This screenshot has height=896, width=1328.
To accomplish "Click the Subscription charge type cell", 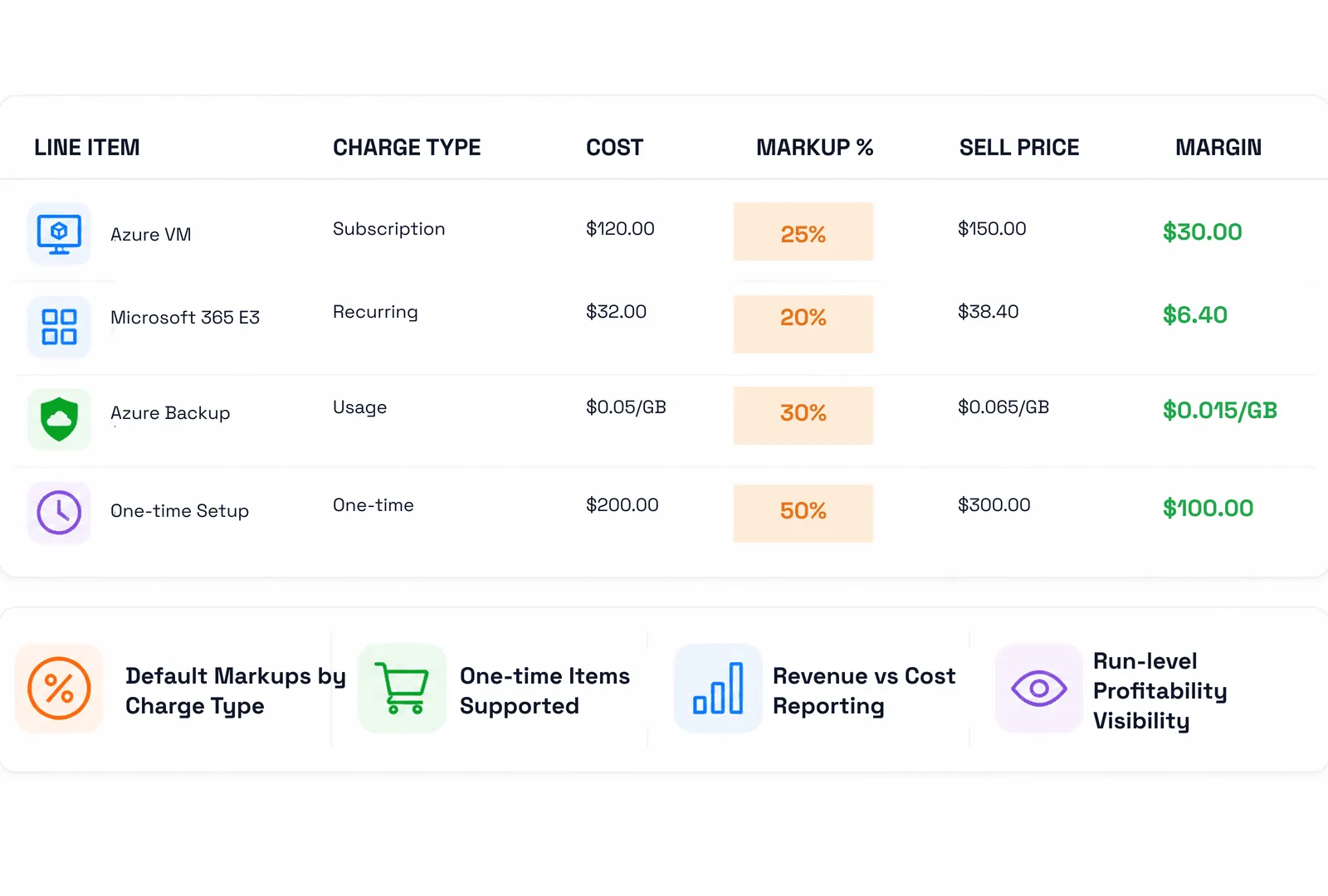I will tap(389, 229).
